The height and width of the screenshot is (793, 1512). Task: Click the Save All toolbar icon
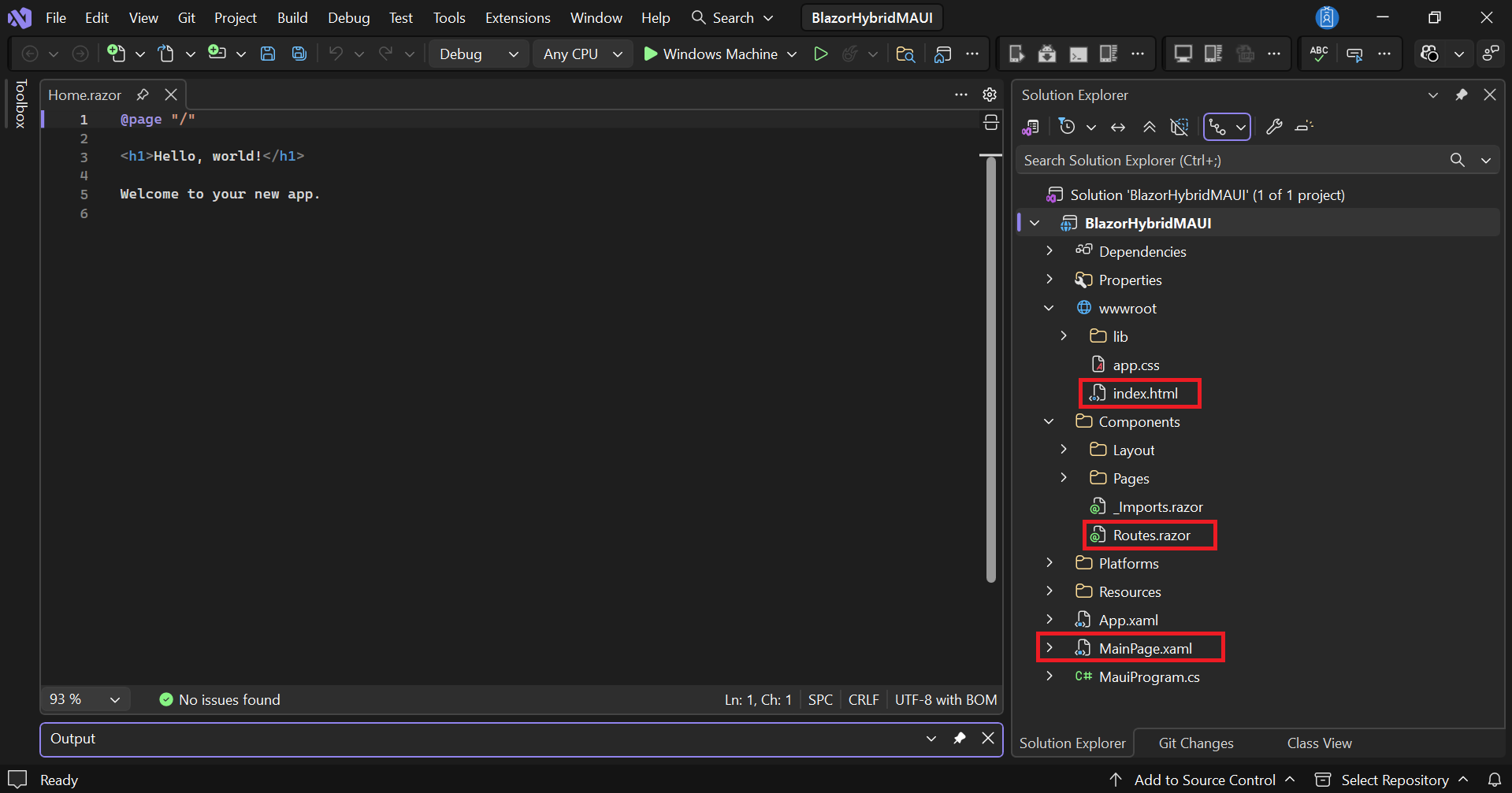(x=299, y=54)
